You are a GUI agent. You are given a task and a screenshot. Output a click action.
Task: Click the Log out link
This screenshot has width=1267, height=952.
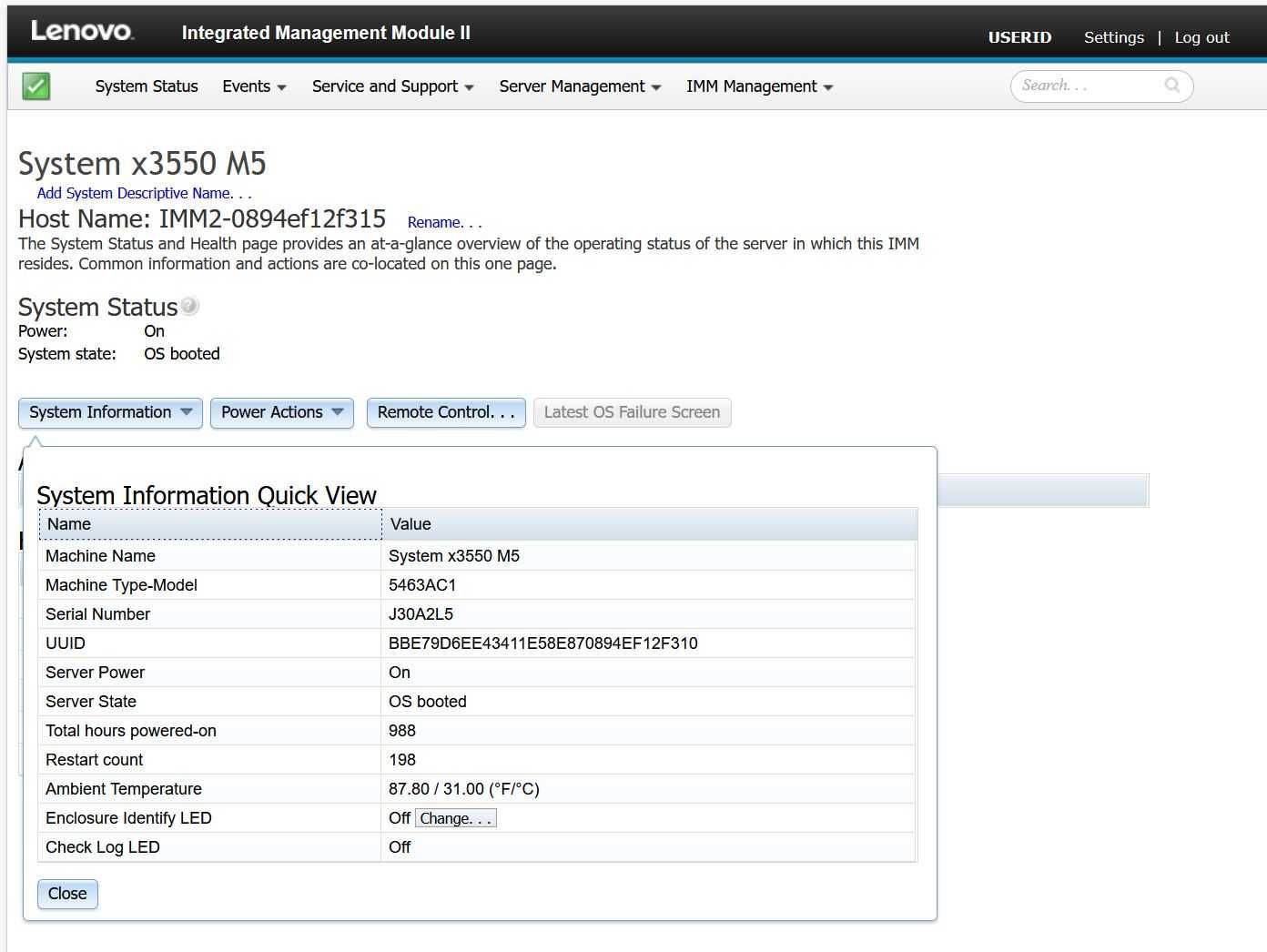click(x=1201, y=37)
